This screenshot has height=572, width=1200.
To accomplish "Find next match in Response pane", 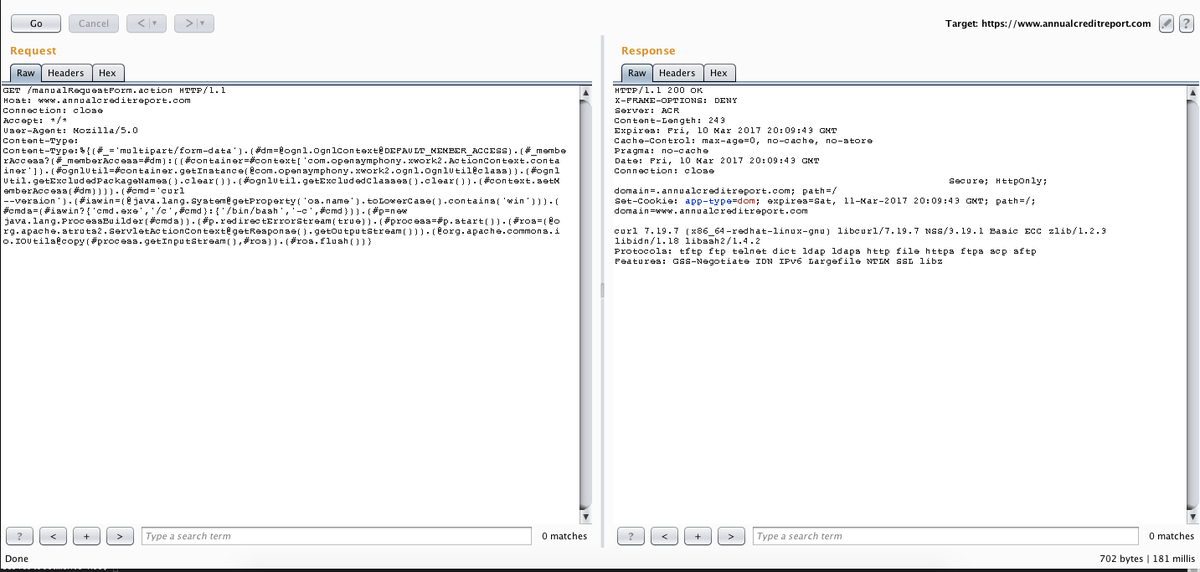I will click(x=733, y=536).
